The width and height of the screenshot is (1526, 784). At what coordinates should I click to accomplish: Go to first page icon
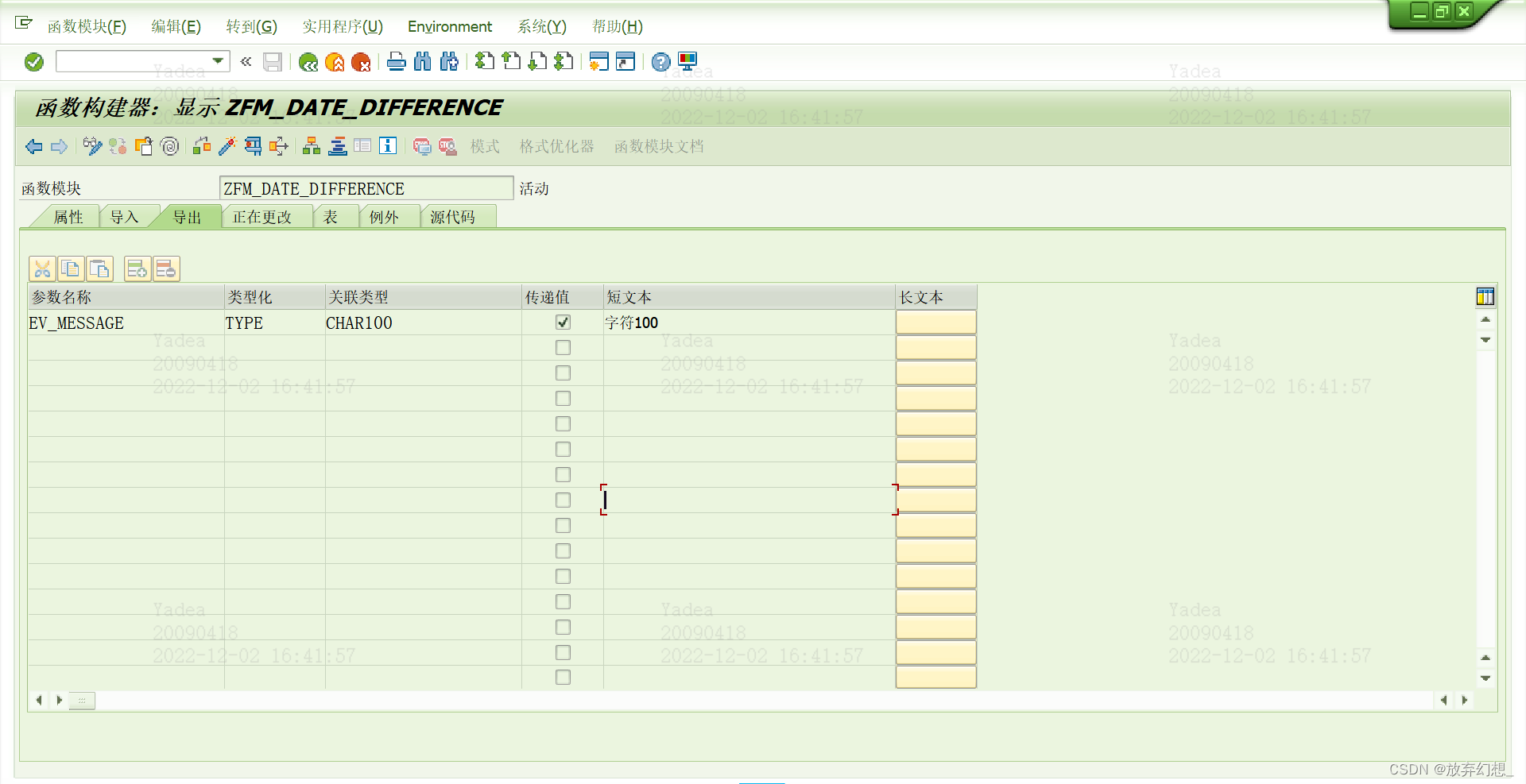click(485, 62)
